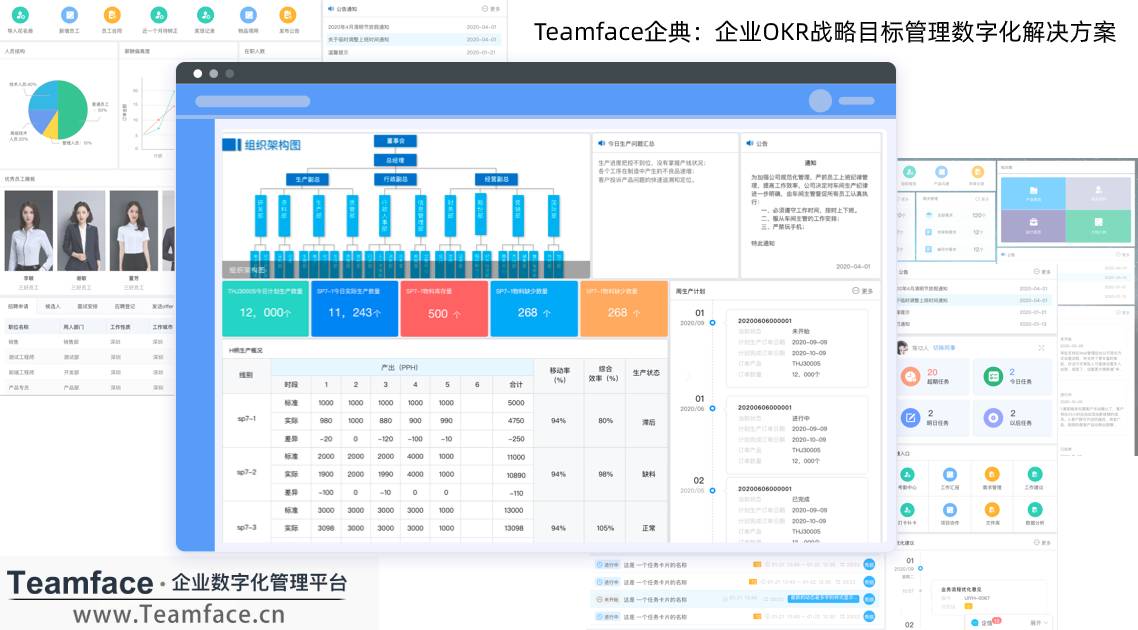Screen dimensions: 1138x630
Task: Click the red 500 KPI card
Action: (x=444, y=308)
